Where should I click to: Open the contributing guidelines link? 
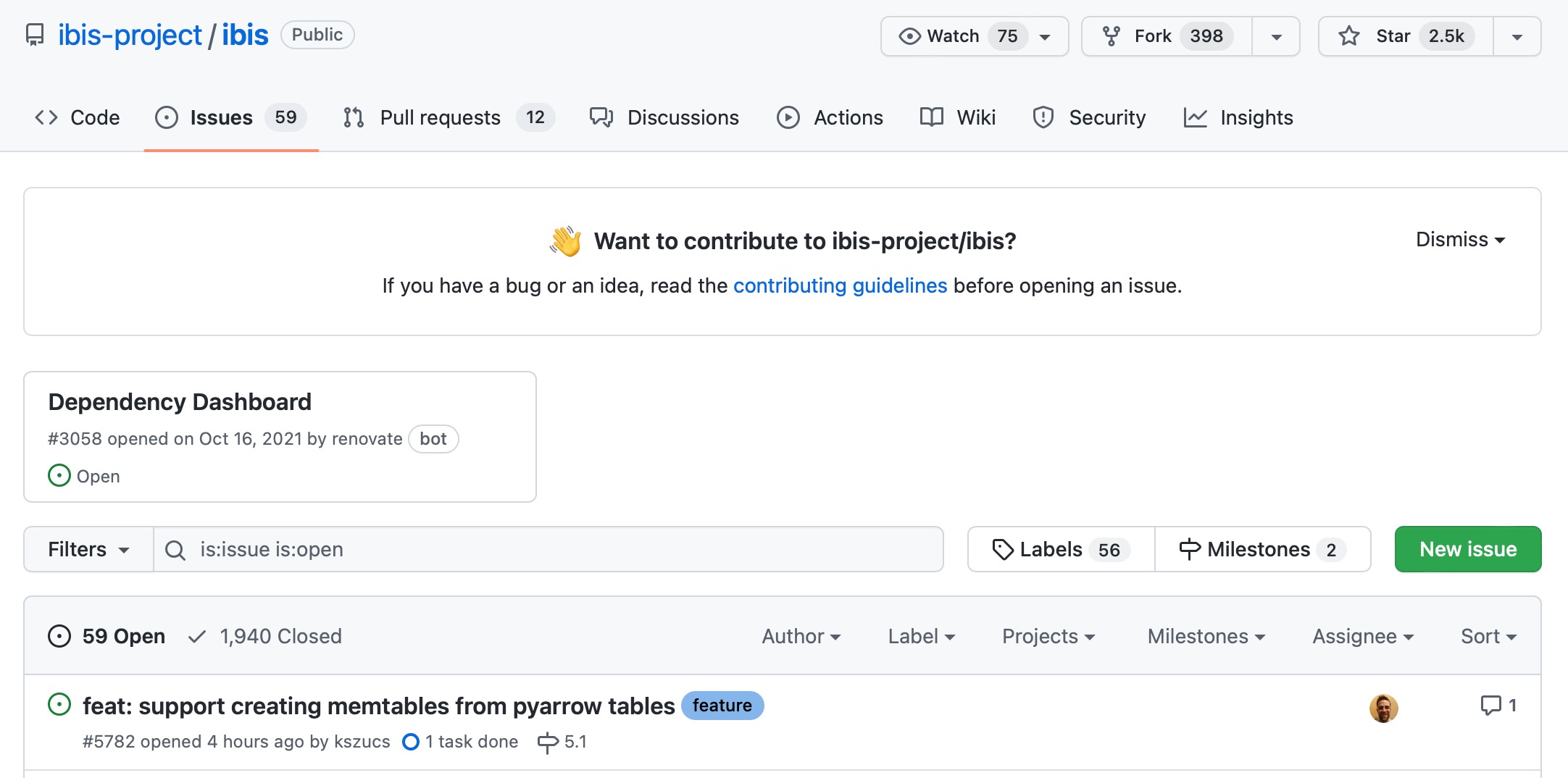(840, 285)
